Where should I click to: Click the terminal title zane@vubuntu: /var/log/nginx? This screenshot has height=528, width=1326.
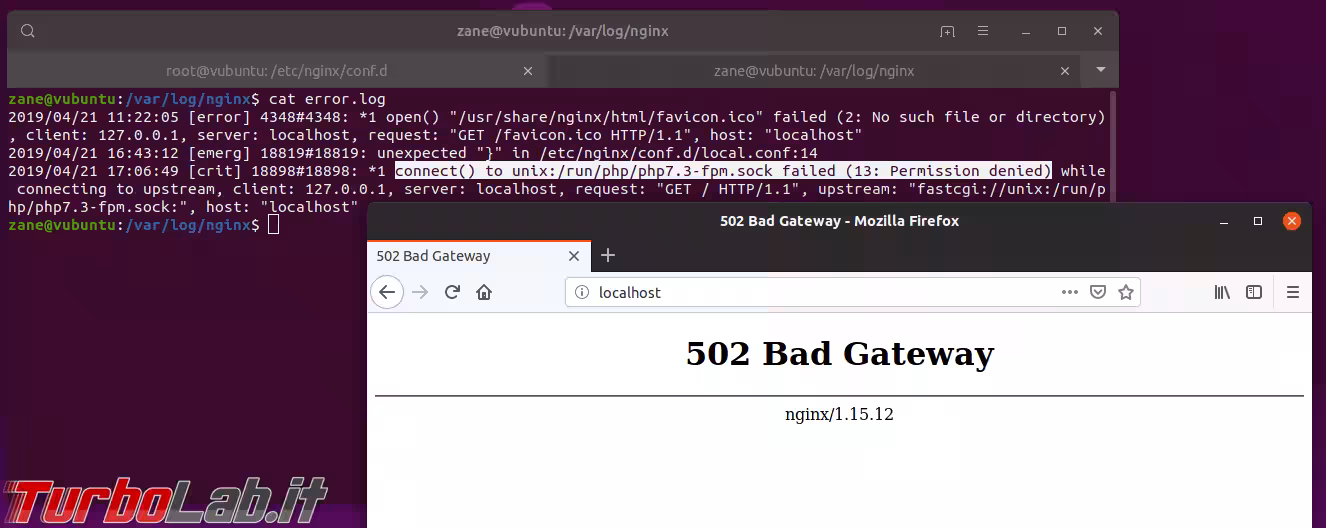[x=562, y=31]
